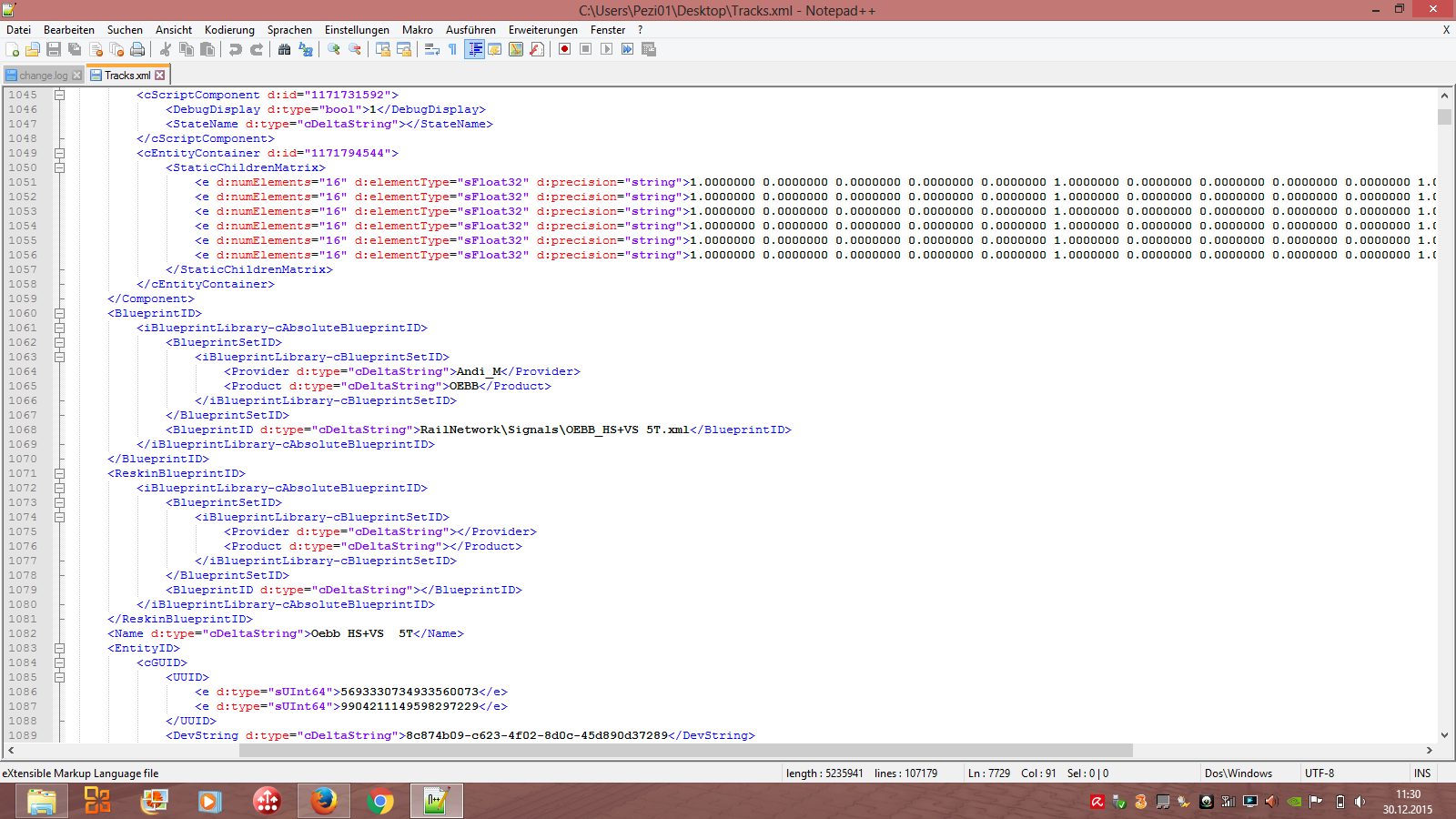This screenshot has width=1456, height=819.
Task: Toggle the Word wrap toolbar button
Action: (432, 49)
